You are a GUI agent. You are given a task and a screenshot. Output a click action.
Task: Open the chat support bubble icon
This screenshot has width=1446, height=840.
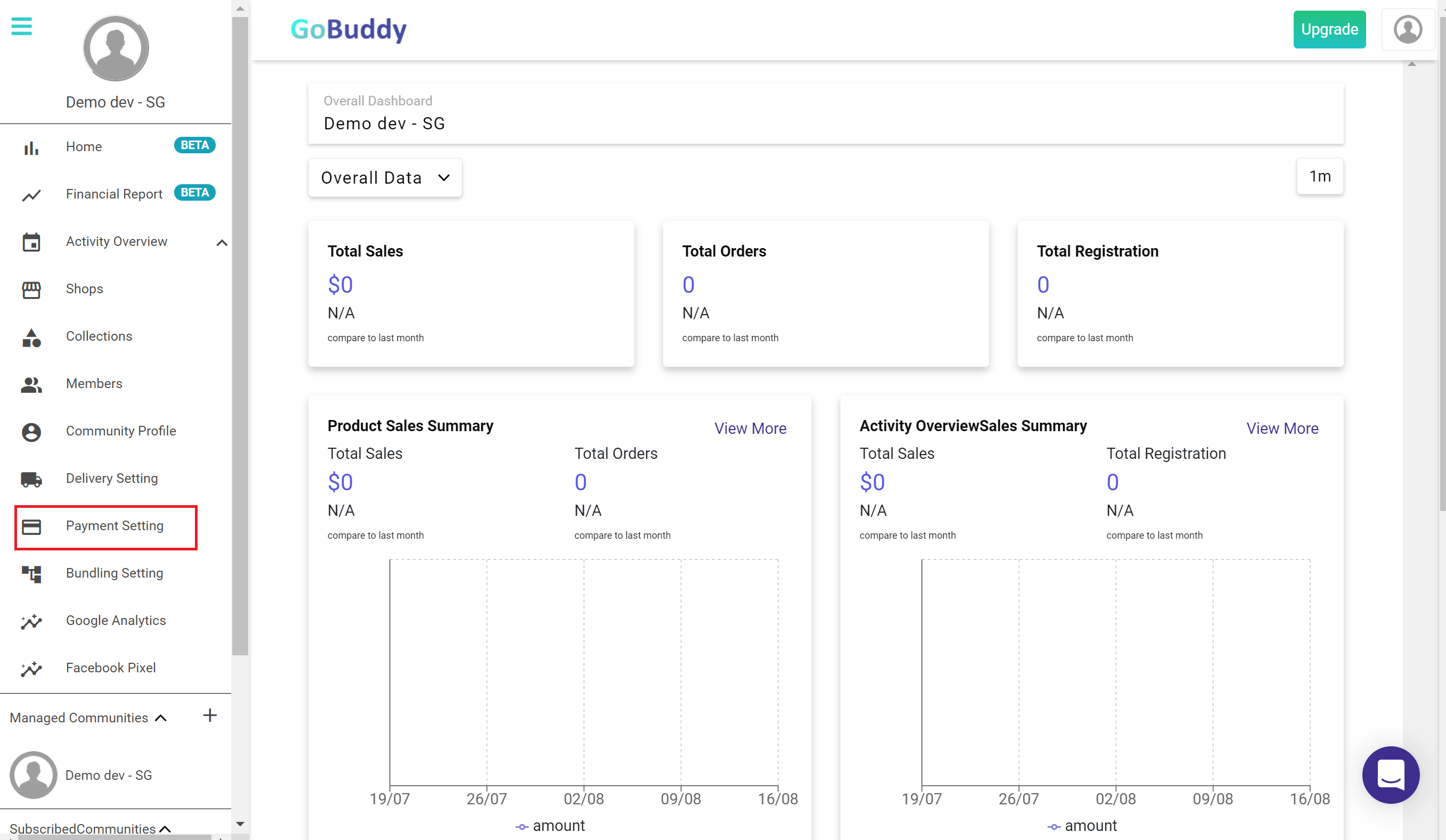[x=1390, y=774]
